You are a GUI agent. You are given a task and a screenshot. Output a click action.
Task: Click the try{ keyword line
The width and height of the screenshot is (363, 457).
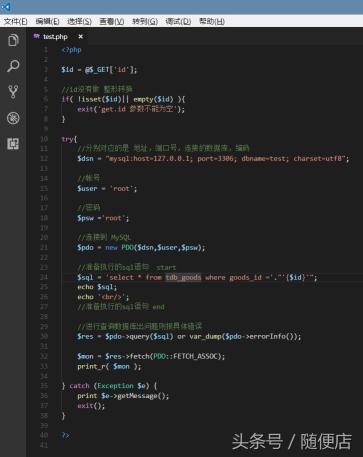point(69,139)
